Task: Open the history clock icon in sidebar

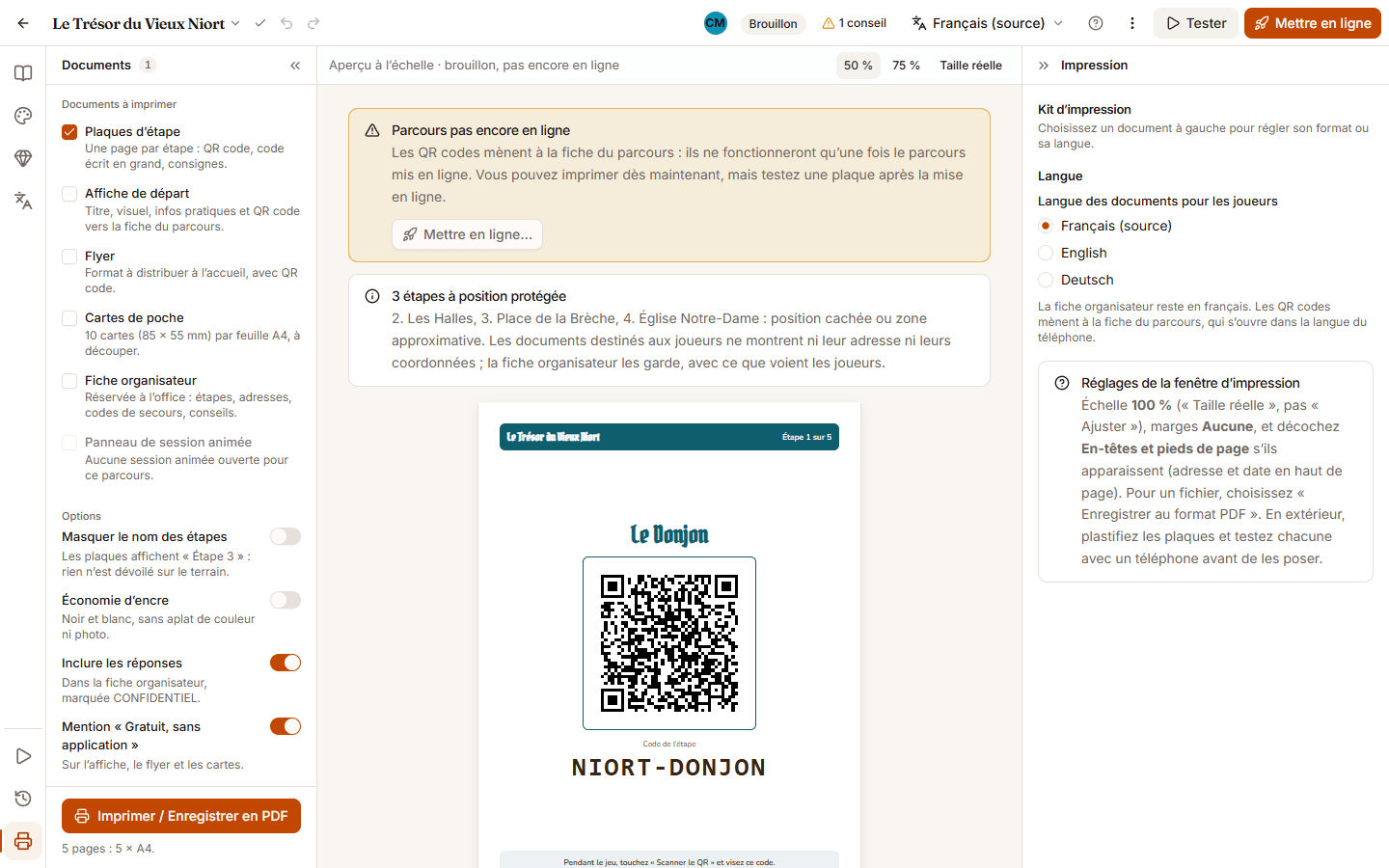Action: (23, 799)
